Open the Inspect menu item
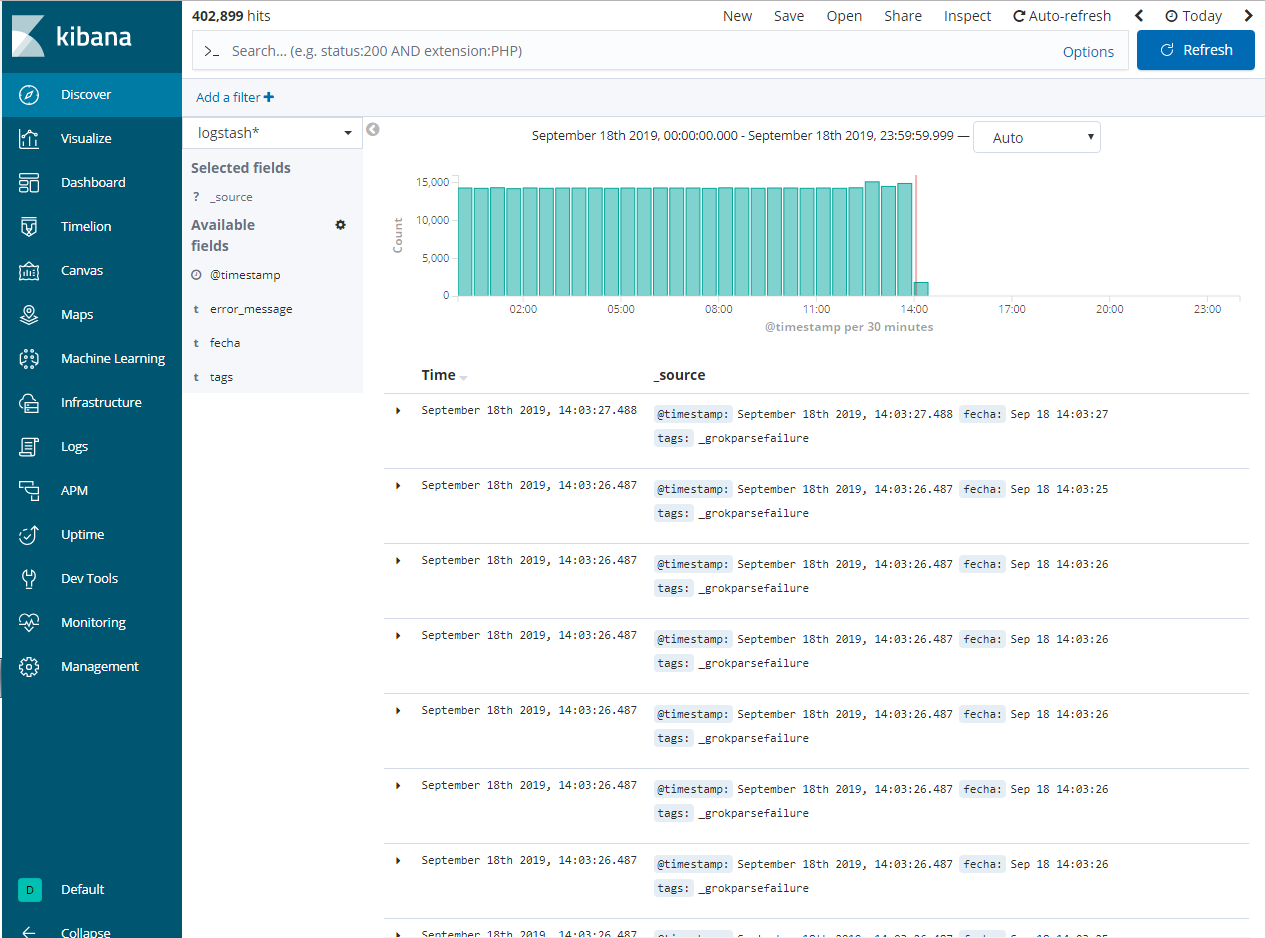This screenshot has height=938, width=1265. coord(967,16)
